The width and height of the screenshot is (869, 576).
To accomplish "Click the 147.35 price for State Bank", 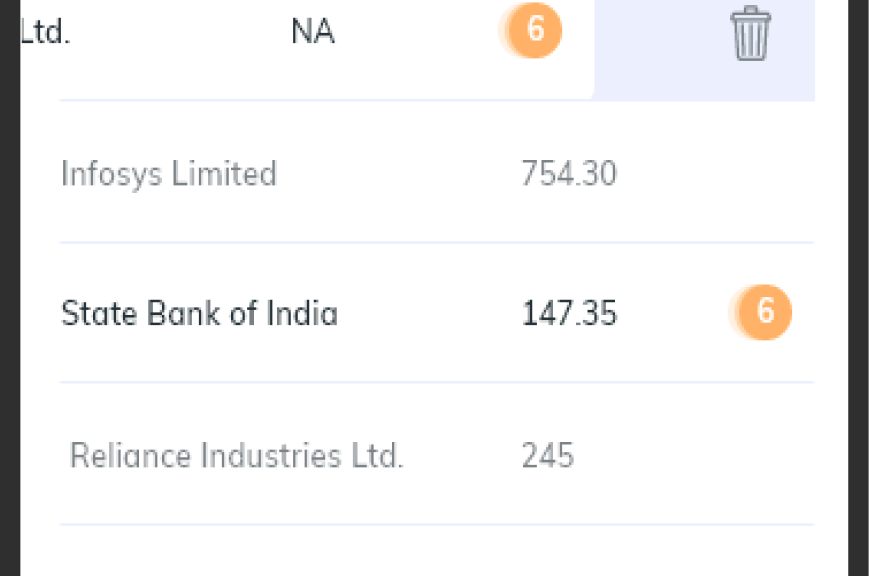I will (569, 313).
